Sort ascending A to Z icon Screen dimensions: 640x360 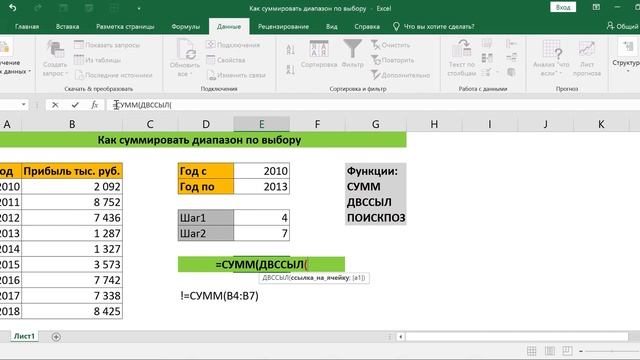[291, 50]
